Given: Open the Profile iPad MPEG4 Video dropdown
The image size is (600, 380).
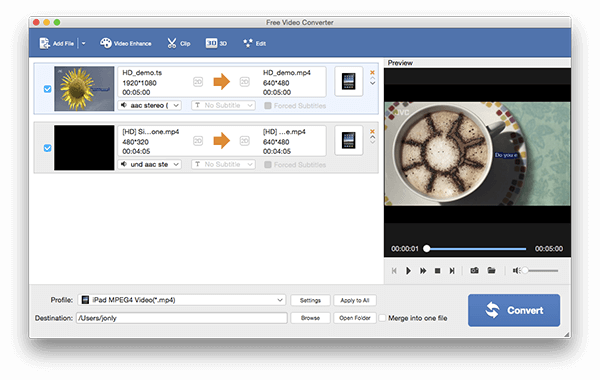Looking at the screenshot, I should [x=182, y=300].
